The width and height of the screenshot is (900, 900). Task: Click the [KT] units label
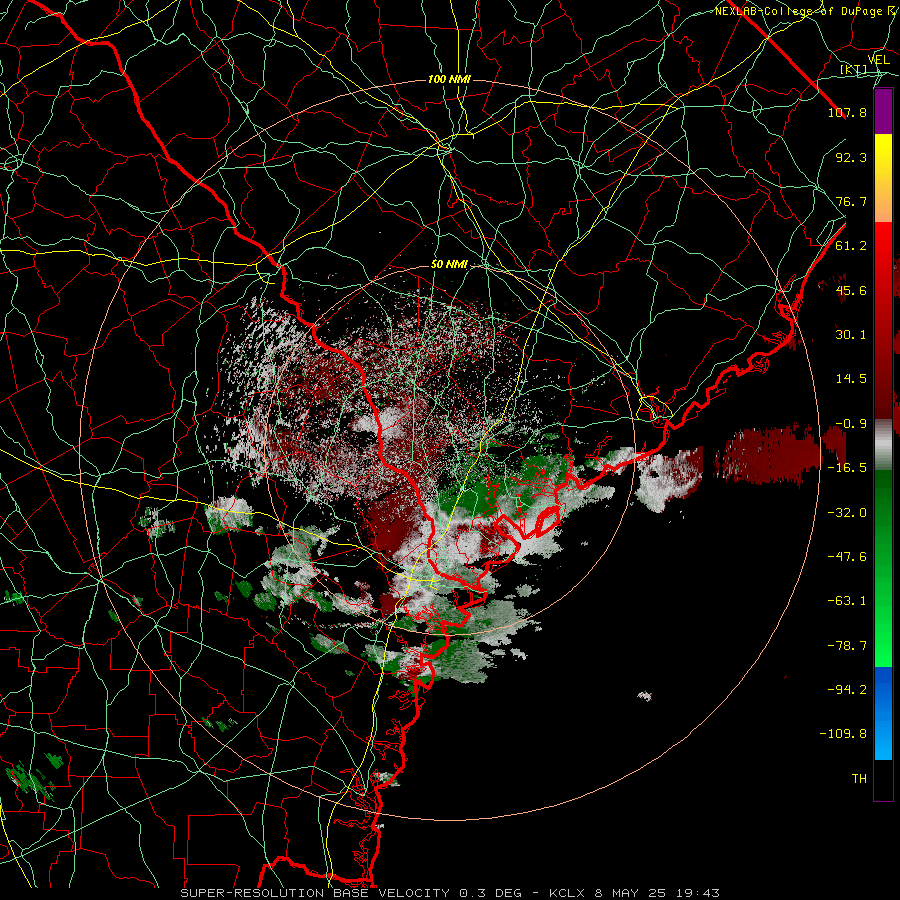(x=854, y=69)
